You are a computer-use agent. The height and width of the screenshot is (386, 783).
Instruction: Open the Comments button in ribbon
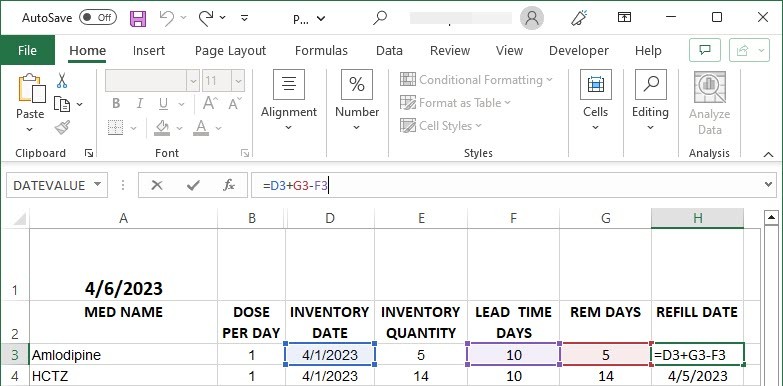[705, 50]
